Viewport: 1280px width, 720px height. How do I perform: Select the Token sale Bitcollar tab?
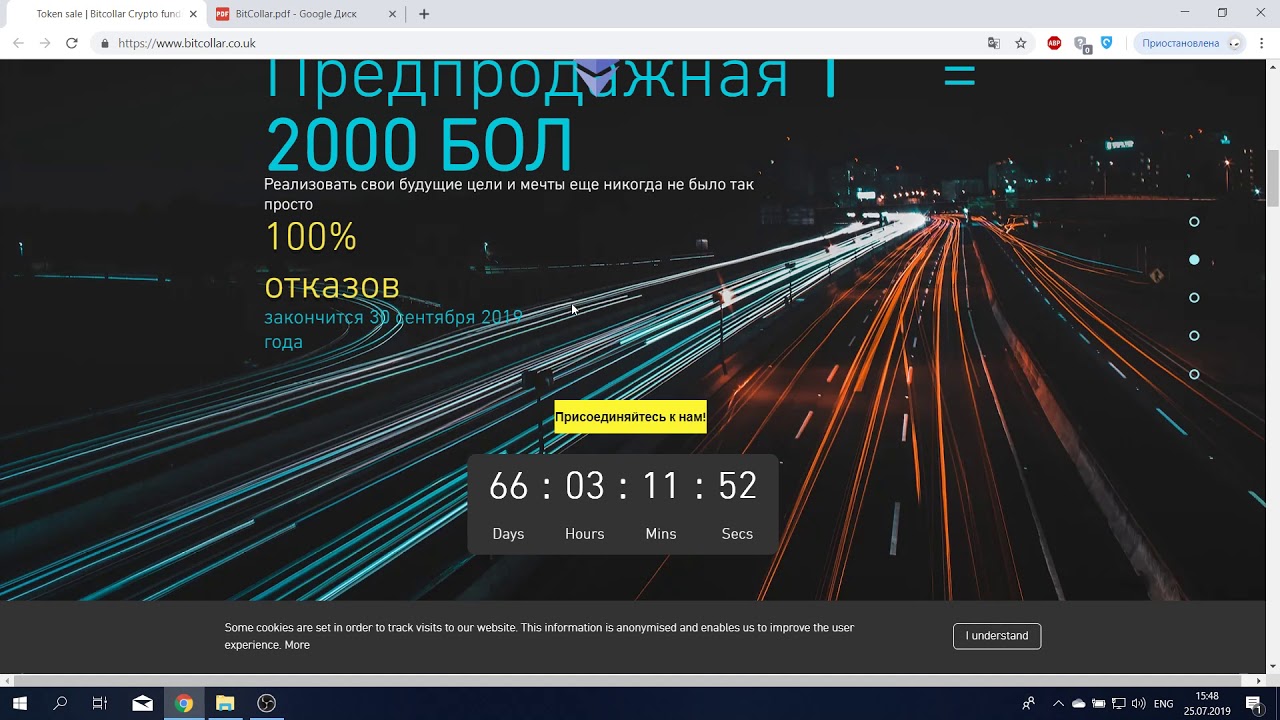[x=105, y=14]
